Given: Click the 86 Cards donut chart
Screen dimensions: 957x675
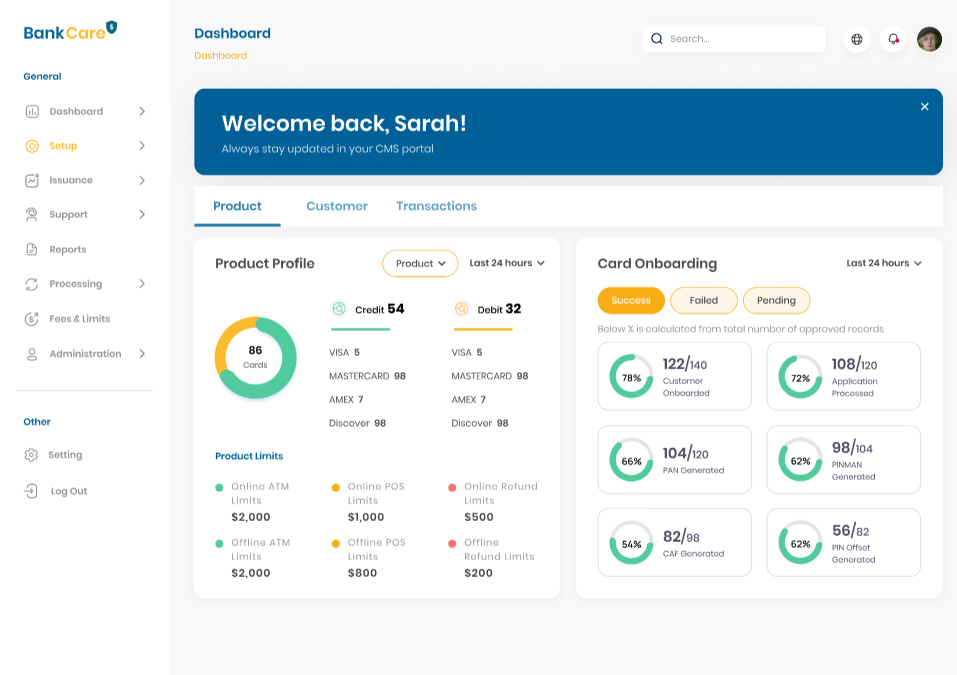Looking at the screenshot, I should click(x=256, y=358).
